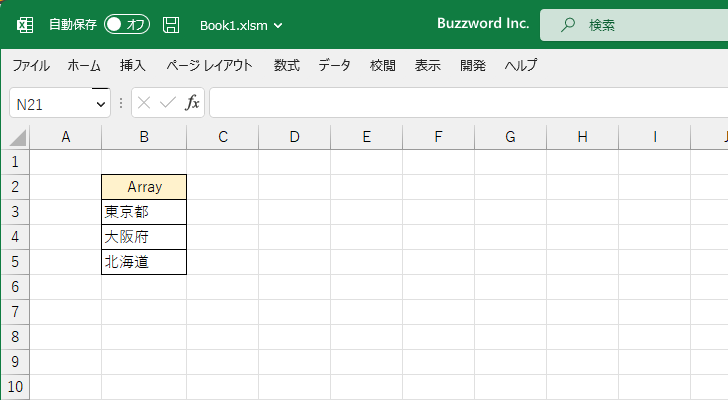Expand the Book1.xlsm filename dropdown
The height and width of the screenshot is (400, 728).
(278, 26)
